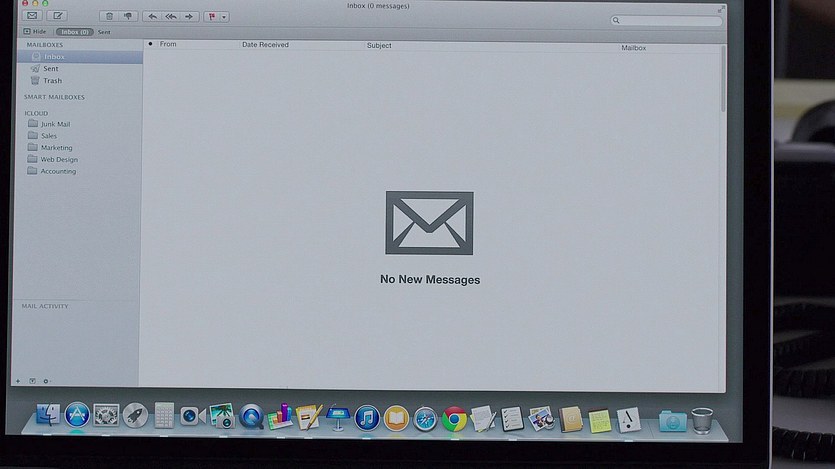Open the Web Design iCloud folder
835x469 pixels.
coord(59,160)
